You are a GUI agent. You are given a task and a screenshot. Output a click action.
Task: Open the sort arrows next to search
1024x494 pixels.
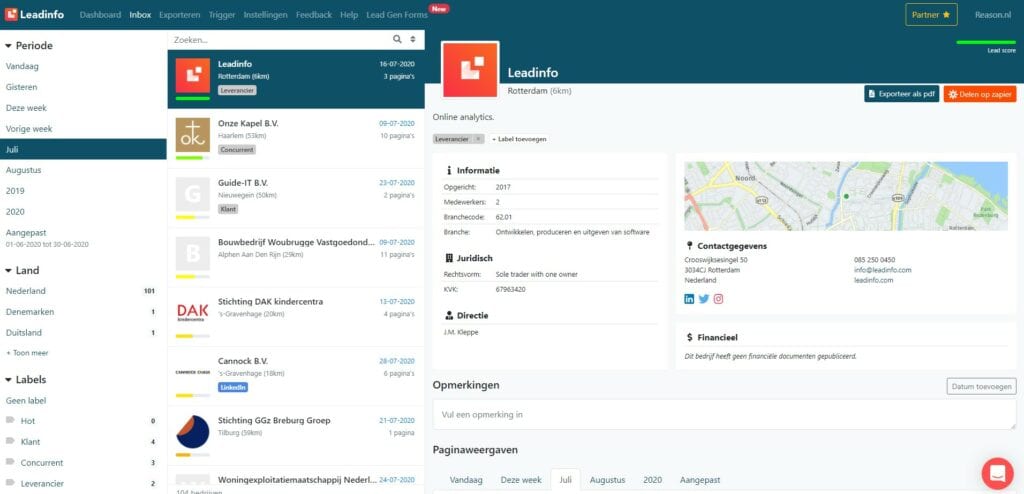click(413, 39)
